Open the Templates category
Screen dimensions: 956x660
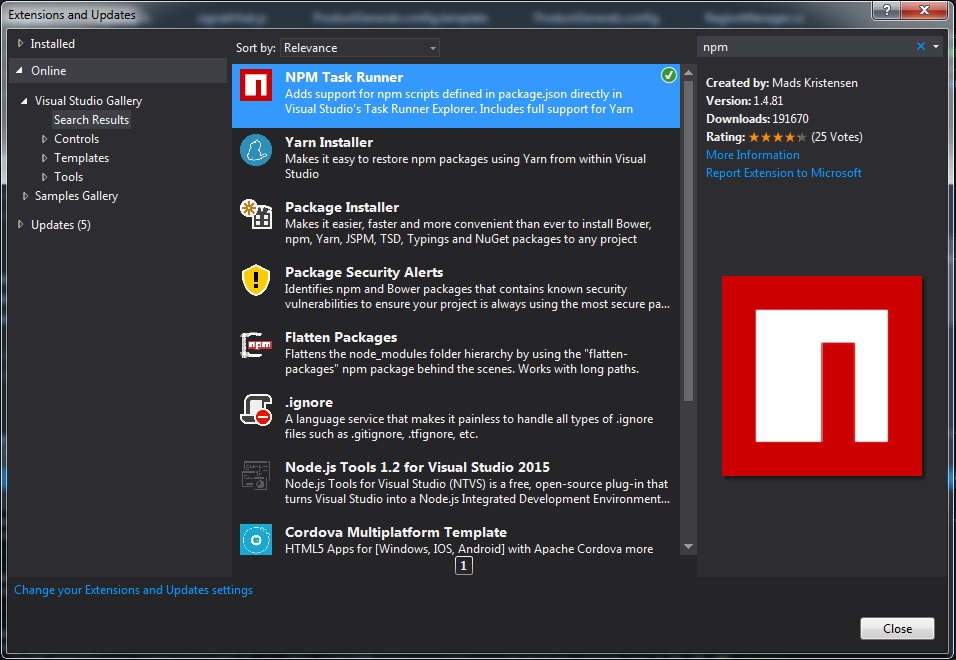81,157
